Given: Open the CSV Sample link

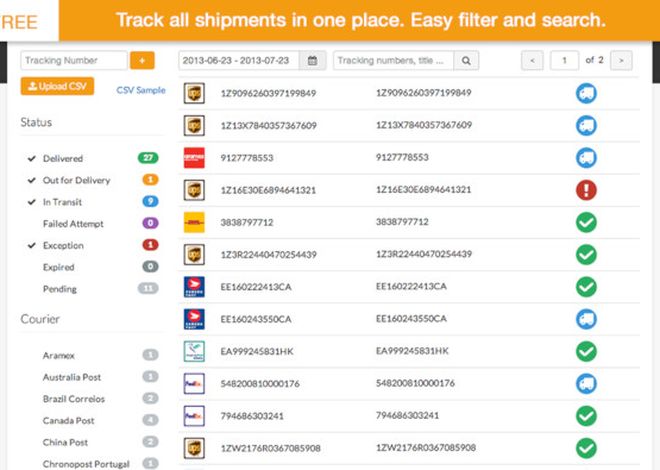Looking at the screenshot, I should 141,90.
